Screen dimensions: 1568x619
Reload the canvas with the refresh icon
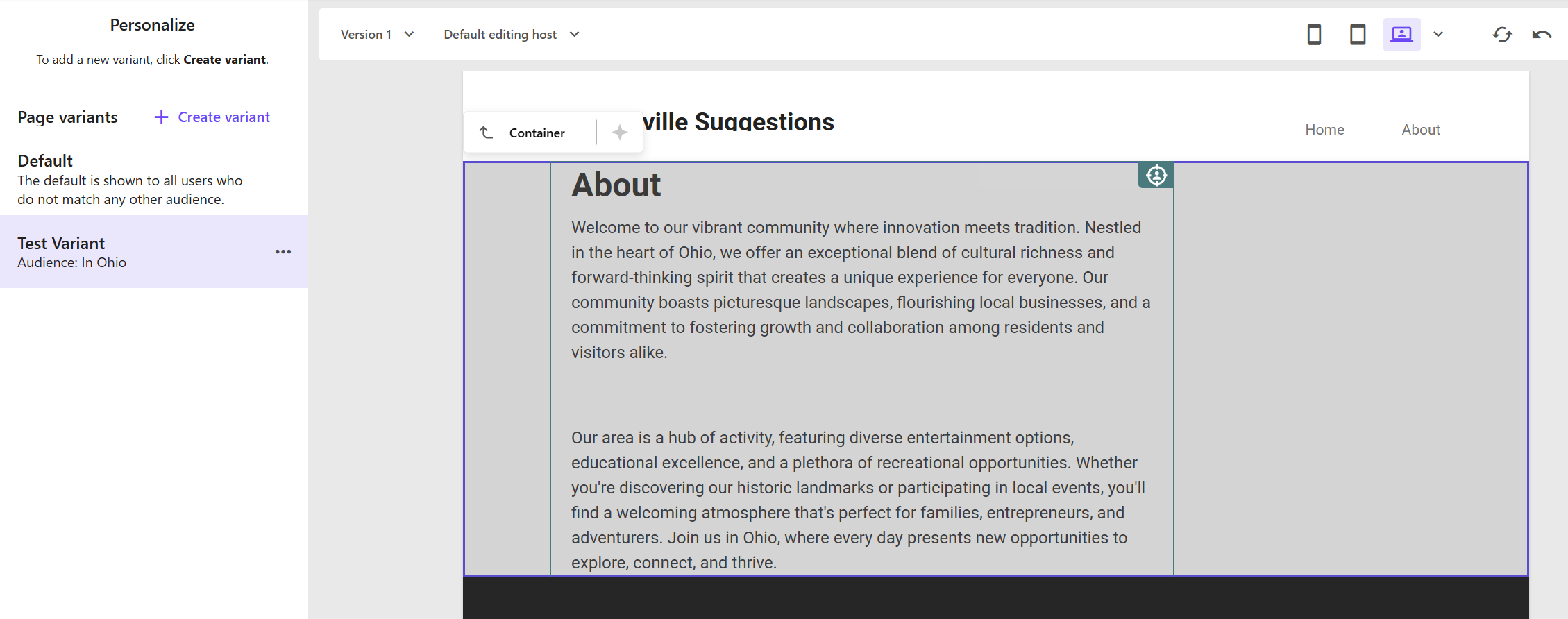coord(1502,35)
